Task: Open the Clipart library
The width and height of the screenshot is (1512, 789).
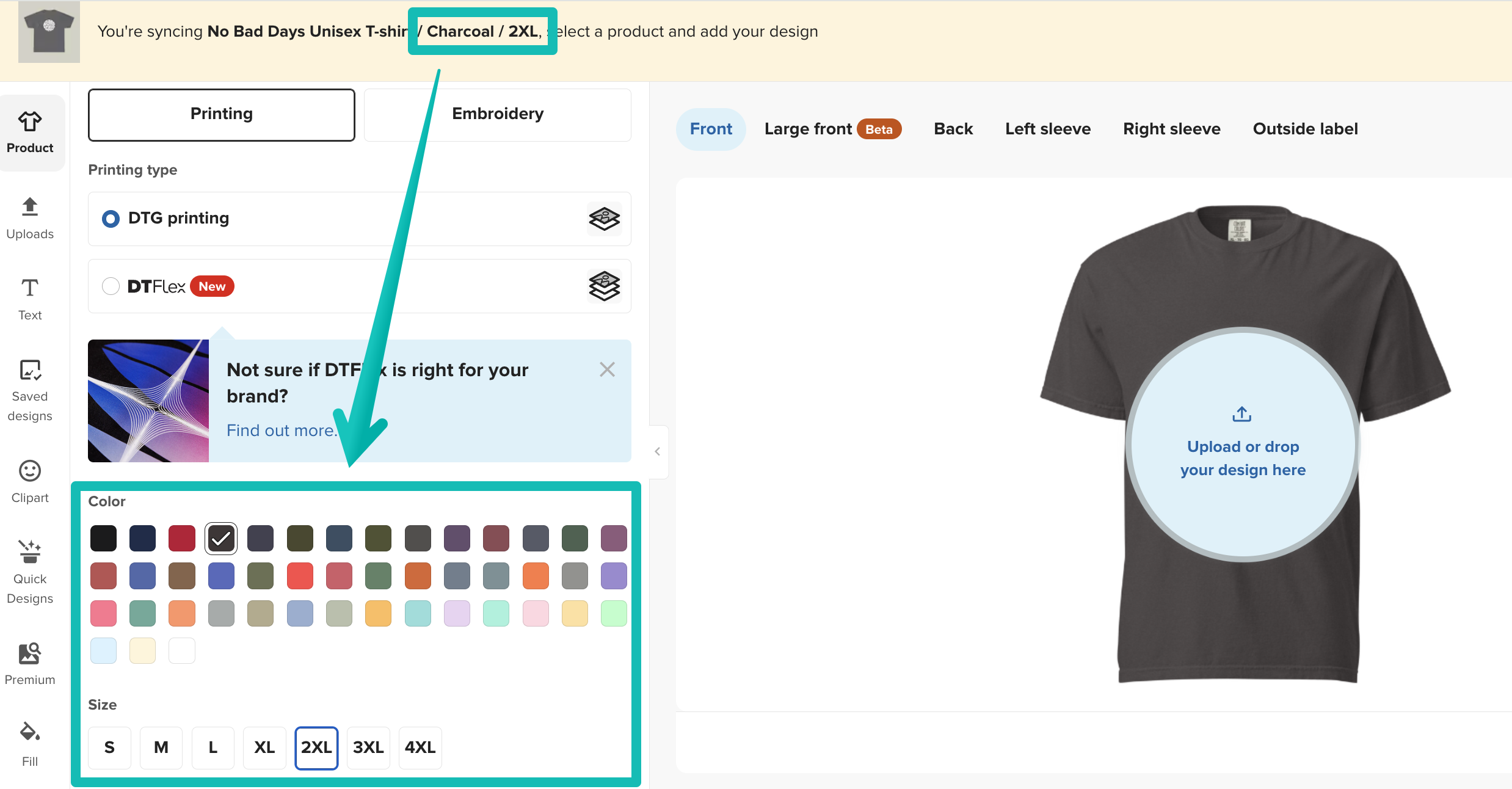Action: (x=29, y=481)
